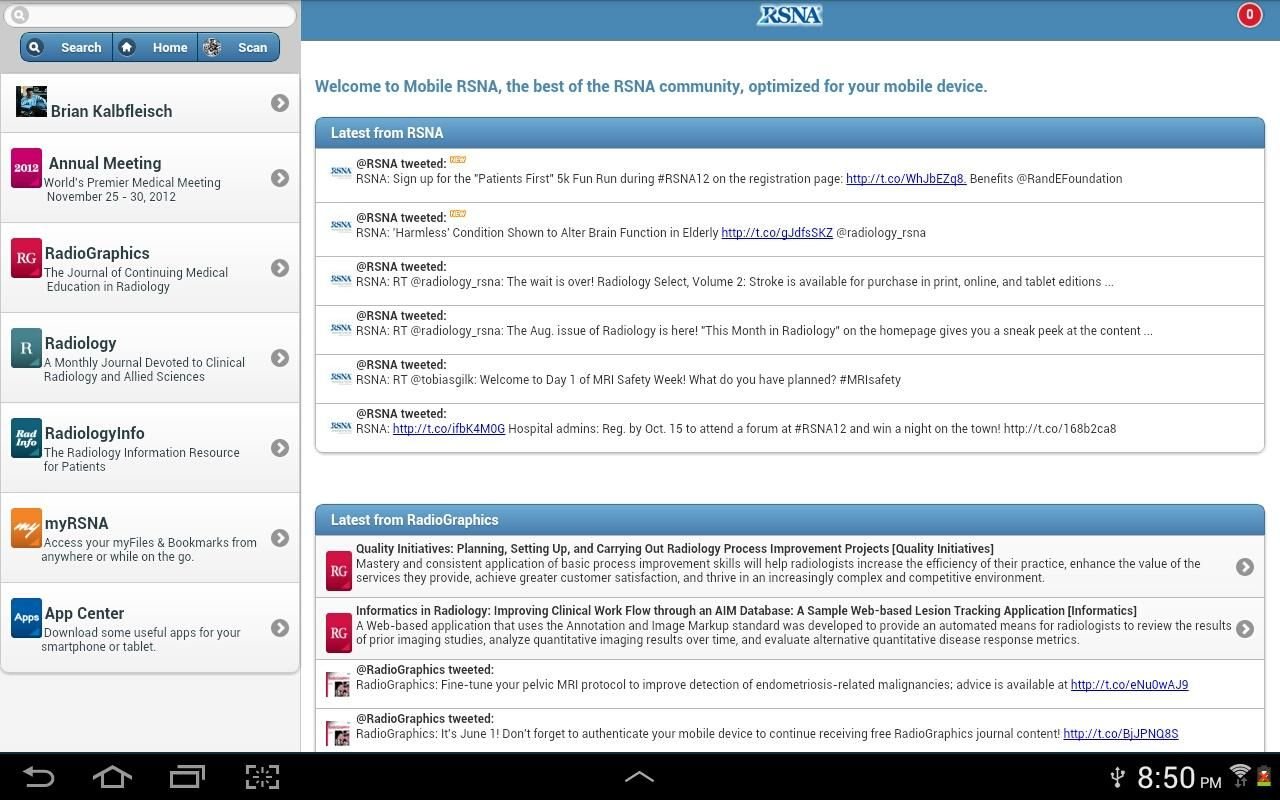Click the MRI Safety Week tweet text
This screenshot has width=1280, height=800.
(x=628, y=380)
